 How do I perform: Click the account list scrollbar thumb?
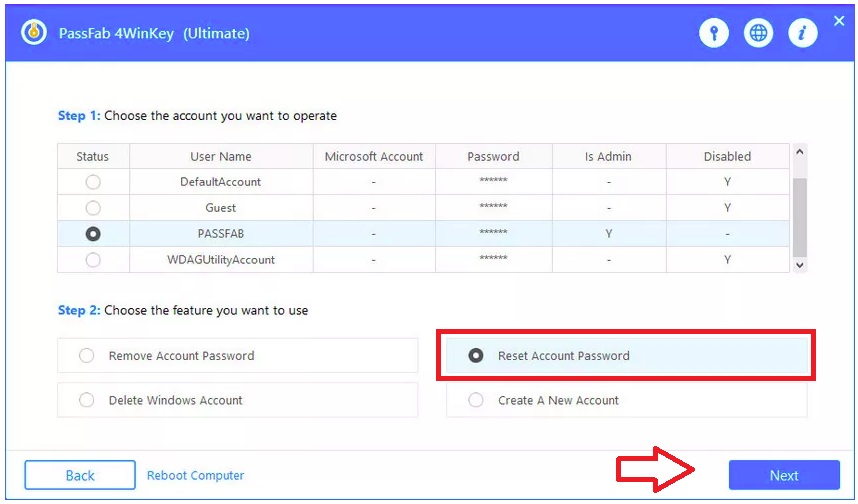coord(799,217)
